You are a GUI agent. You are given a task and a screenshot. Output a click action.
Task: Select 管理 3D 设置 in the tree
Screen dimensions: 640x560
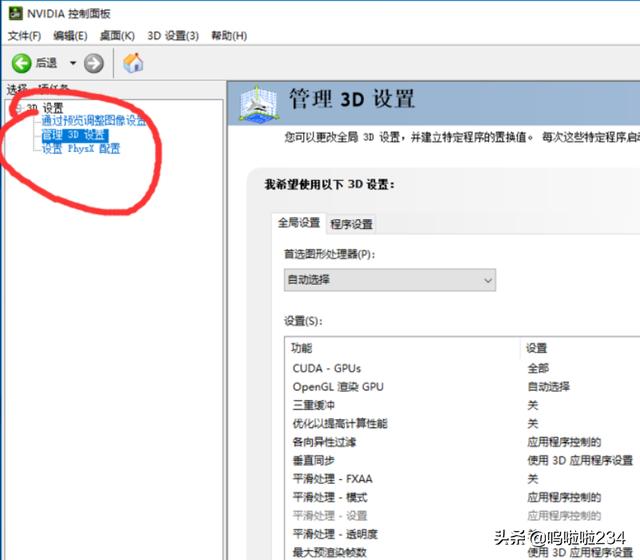click(75, 135)
